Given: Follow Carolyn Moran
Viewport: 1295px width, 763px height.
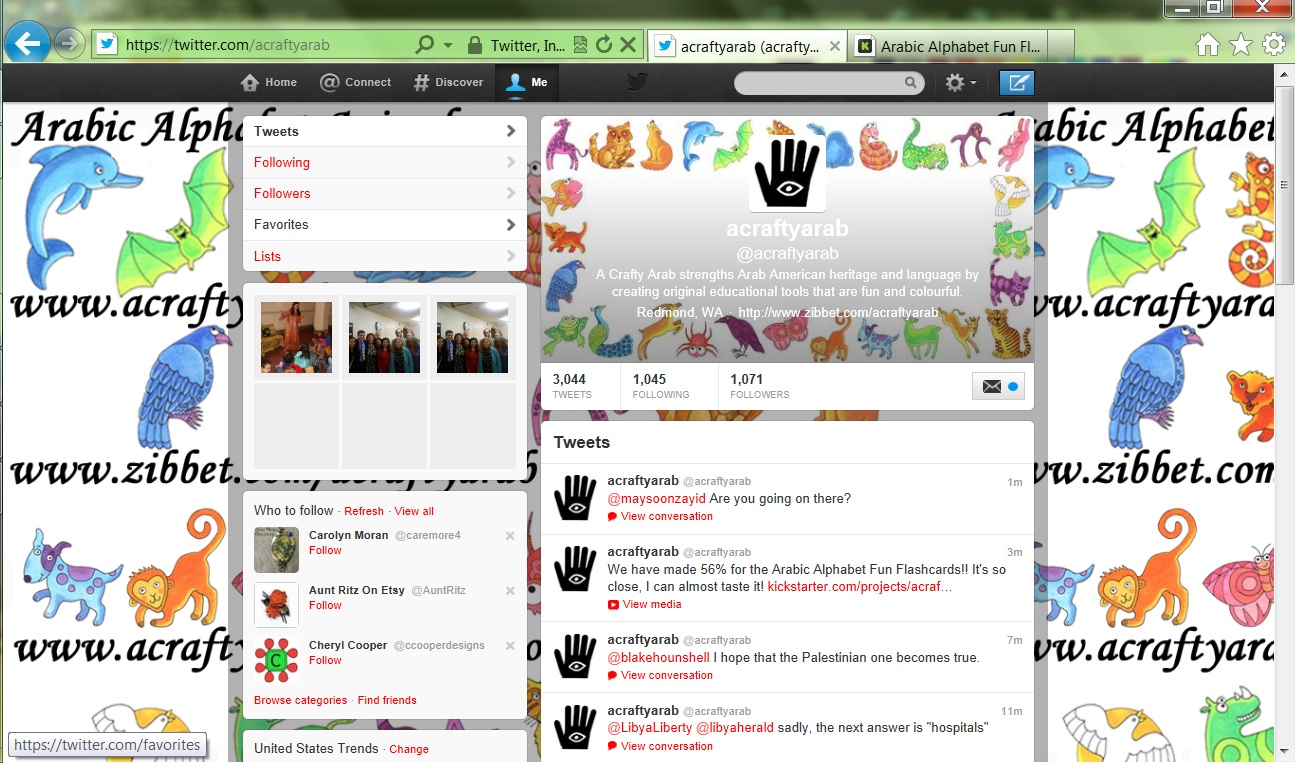Looking at the screenshot, I should point(325,550).
